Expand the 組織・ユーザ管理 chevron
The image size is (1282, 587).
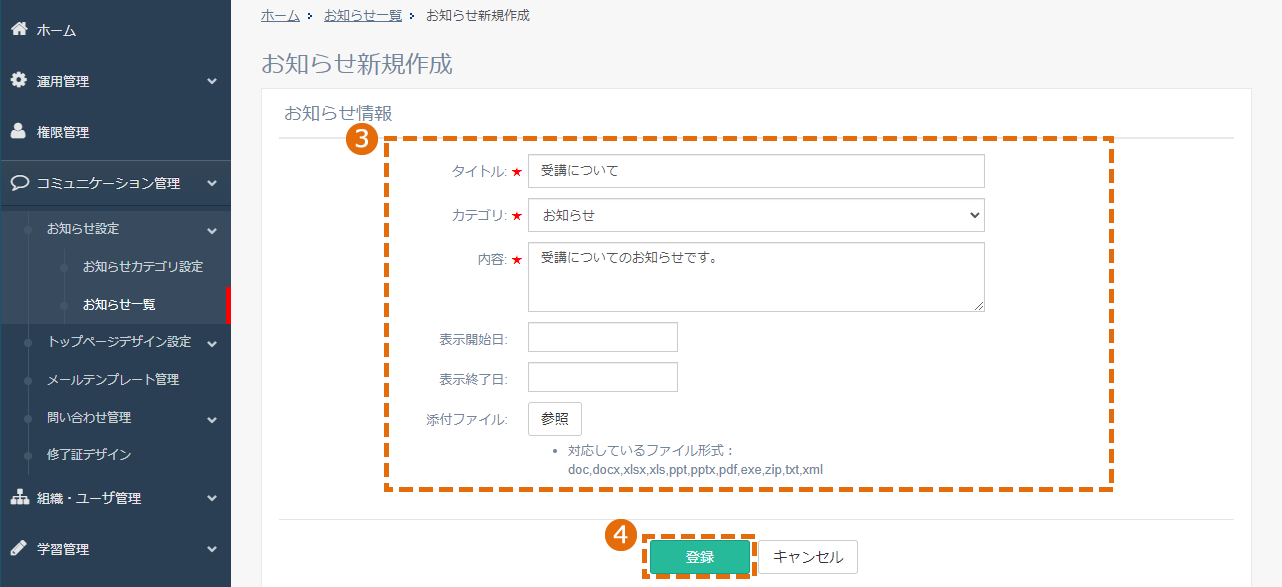coord(212,498)
